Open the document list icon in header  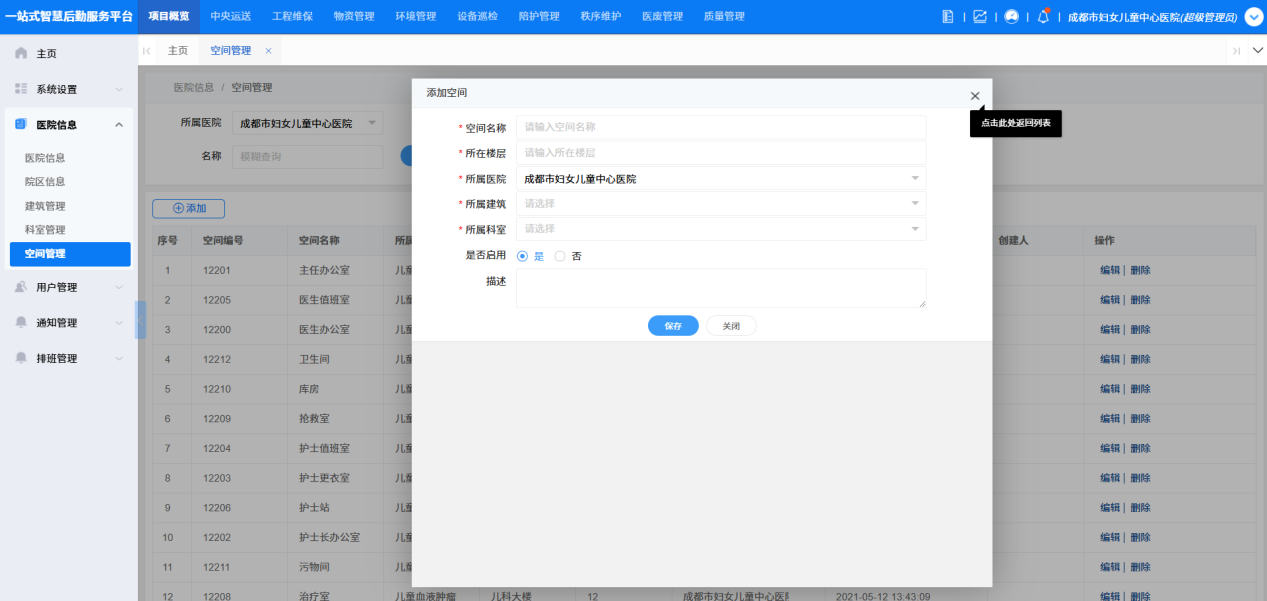(x=948, y=17)
